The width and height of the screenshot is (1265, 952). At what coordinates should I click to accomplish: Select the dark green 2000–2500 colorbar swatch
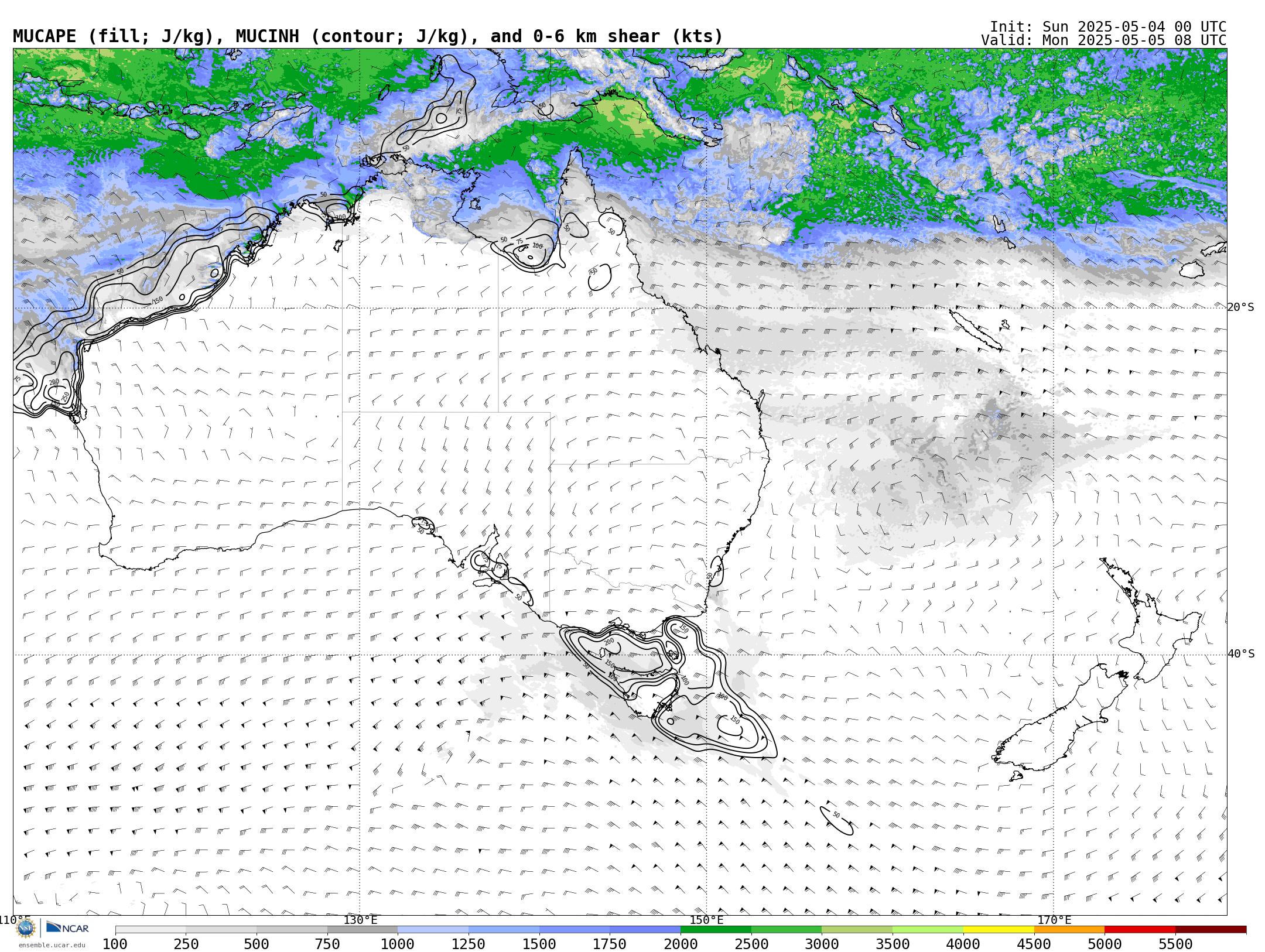click(716, 930)
